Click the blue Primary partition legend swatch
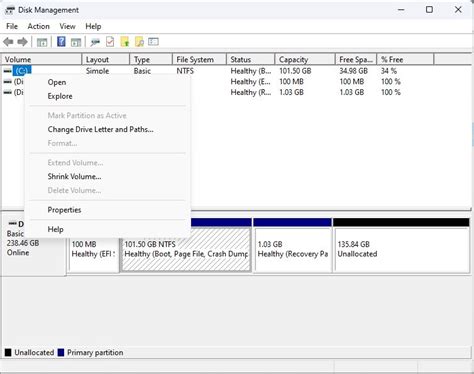The width and height of the screenshot is (474, 374). 61,353
